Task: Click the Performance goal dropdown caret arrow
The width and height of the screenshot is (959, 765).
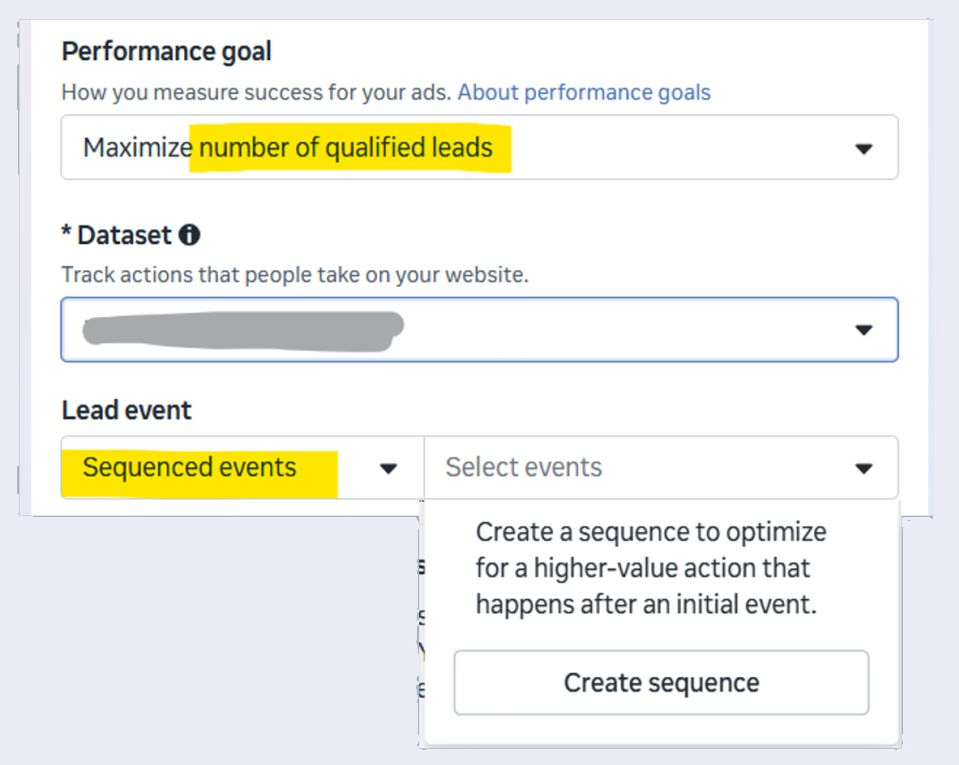Action: point(864,149)
